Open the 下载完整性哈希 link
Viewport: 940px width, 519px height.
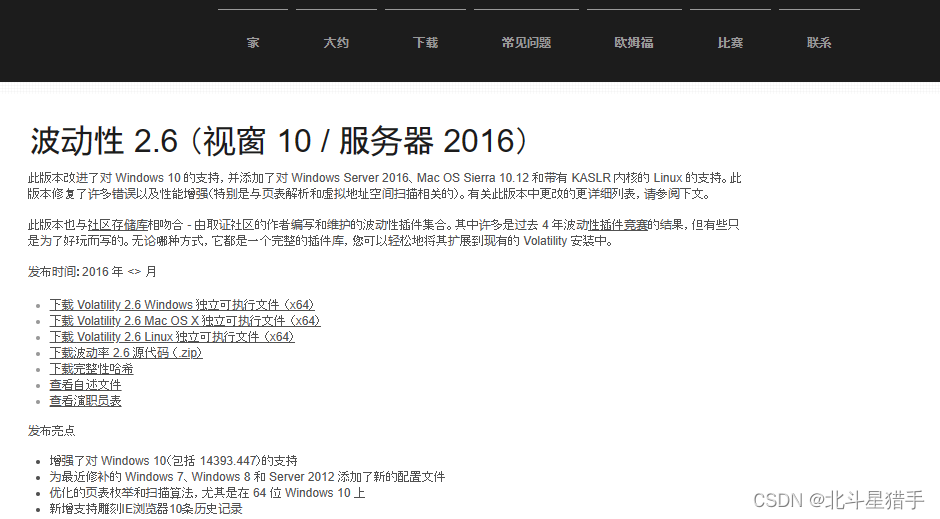point(91,369)
